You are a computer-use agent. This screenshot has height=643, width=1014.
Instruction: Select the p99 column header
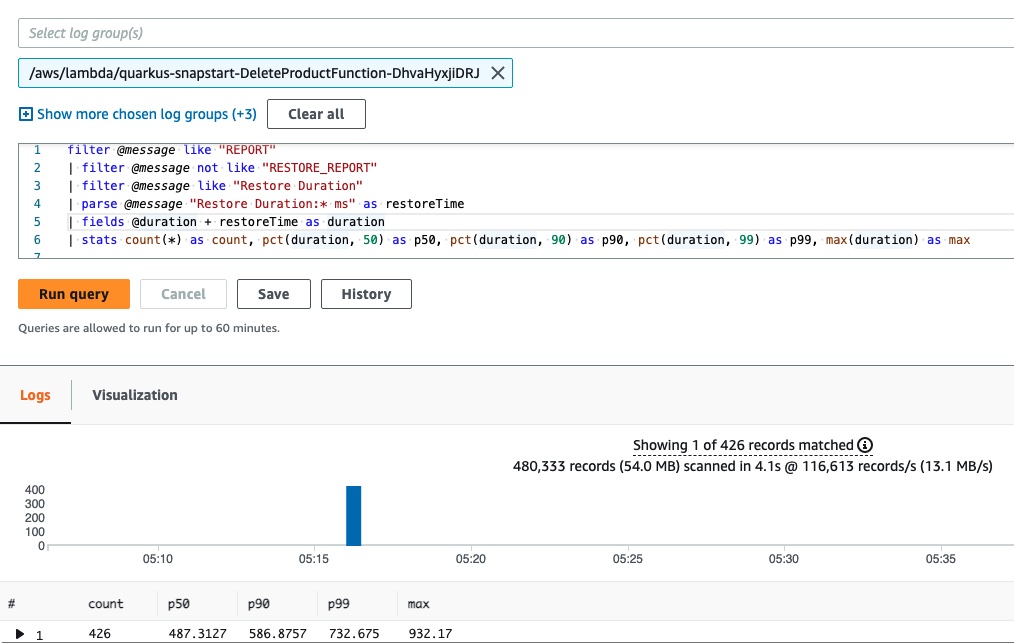338,604
